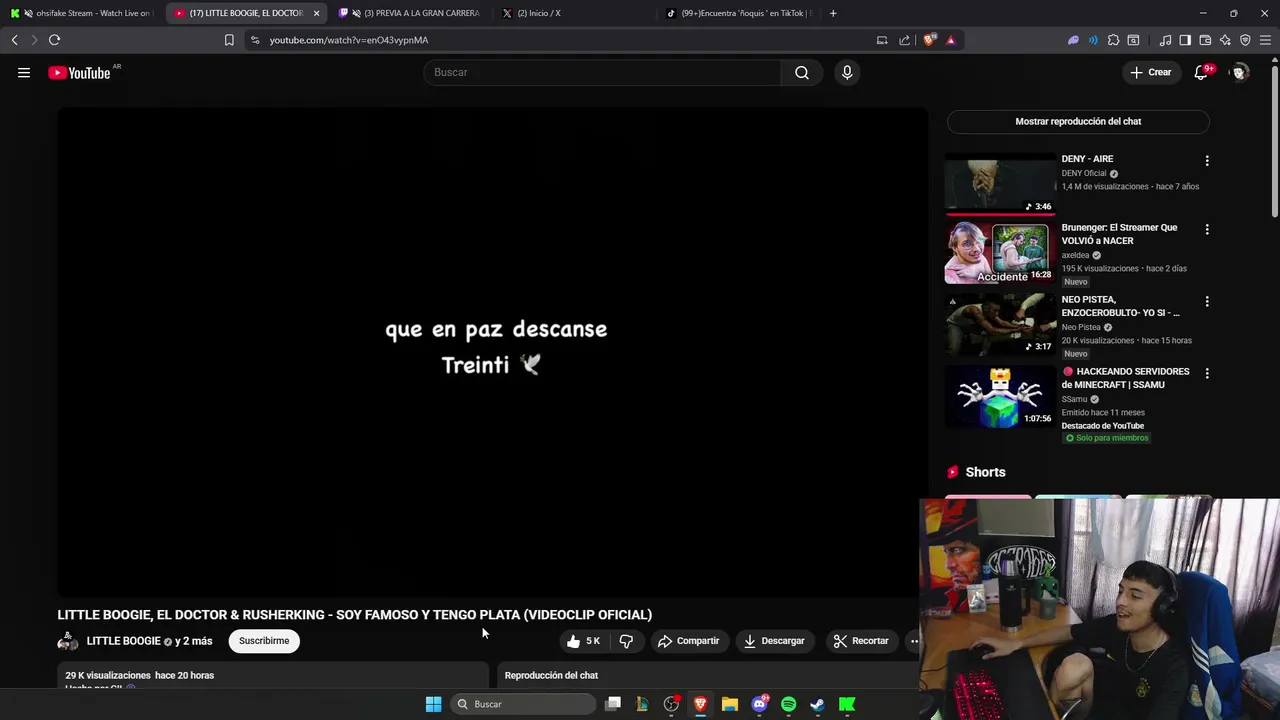Viewport: 1280px width, 720px height.
Task: Click the Recortar clip button
Action: click(861, 641)
